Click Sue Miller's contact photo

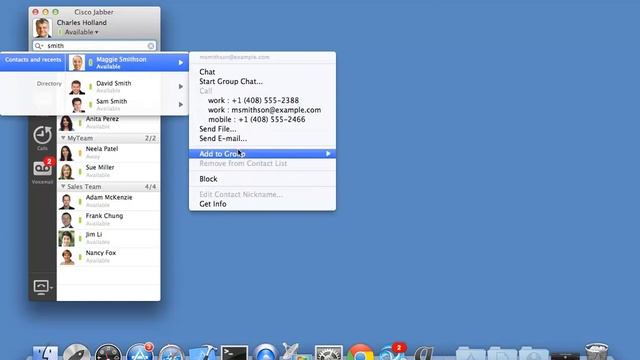[x=66, y=171]
